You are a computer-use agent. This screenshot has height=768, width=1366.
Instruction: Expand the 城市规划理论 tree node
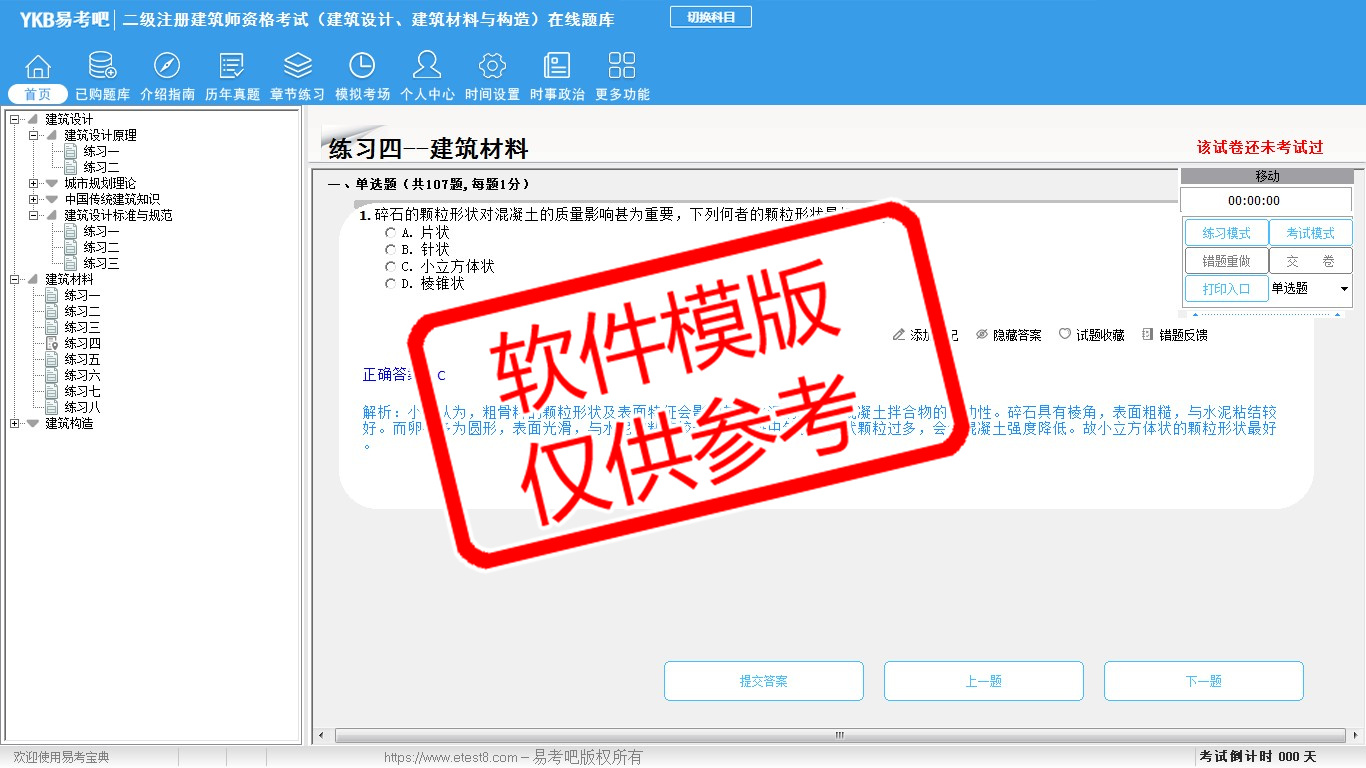(x=34, y=183)
